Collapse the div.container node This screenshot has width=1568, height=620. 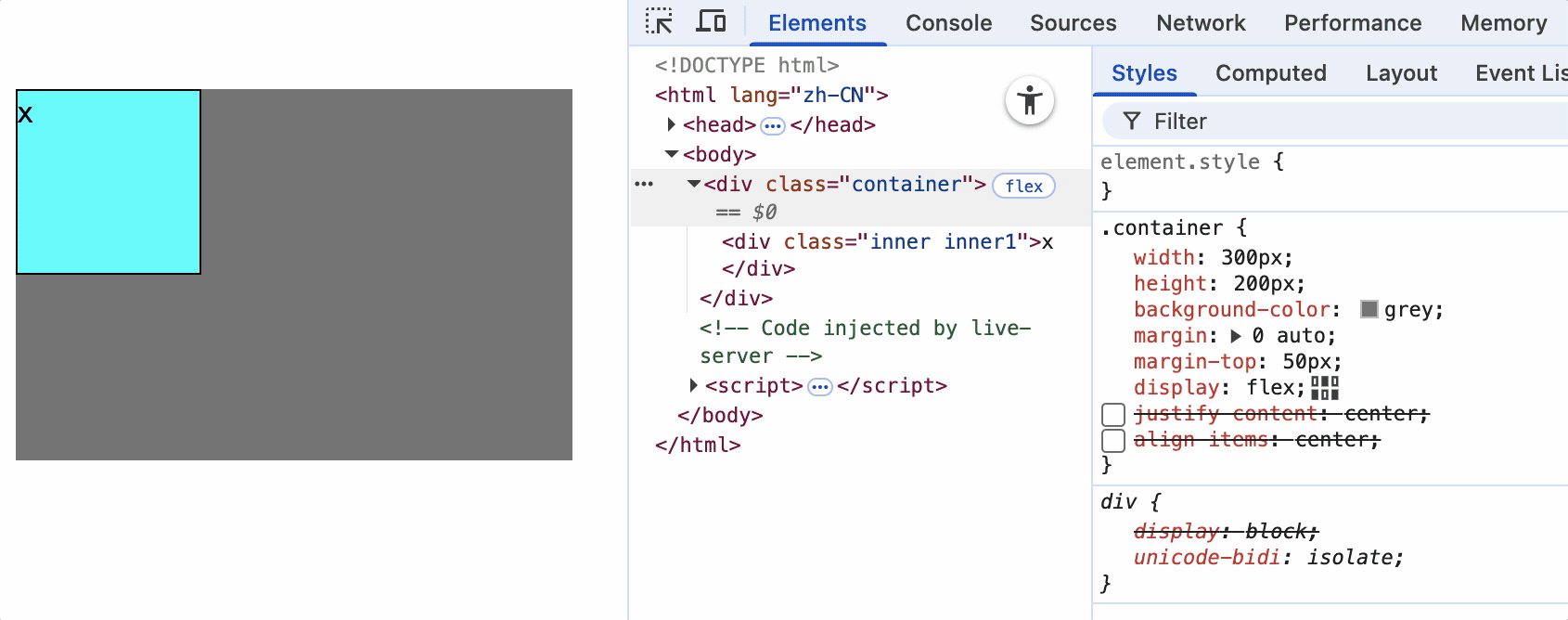pyautogui.click(x=693, y=184)
